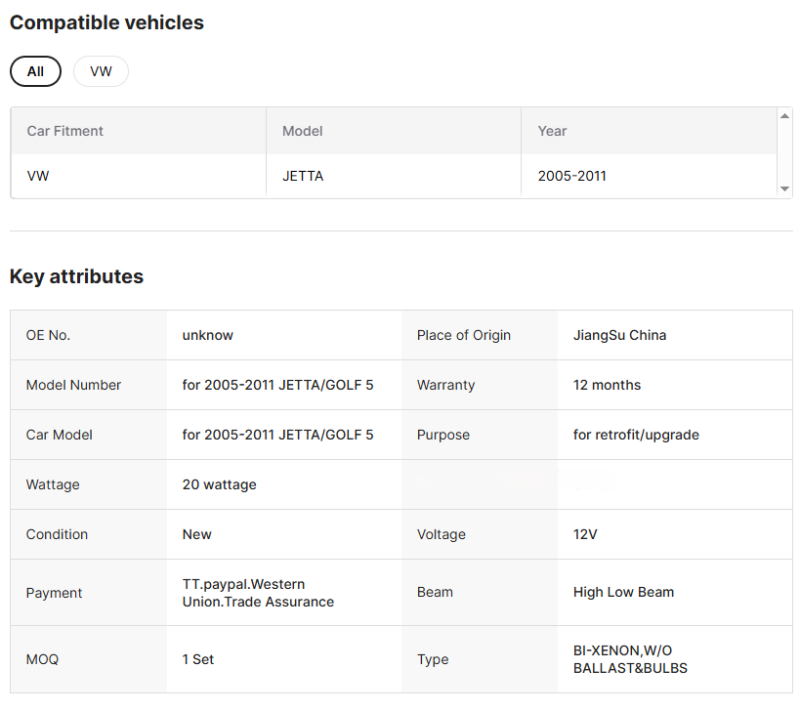This screenshot has height=711, width=800.
Task: Click the VW cell in the Car Fitment row
Action: pyautogui.click(x=38, y=176)
